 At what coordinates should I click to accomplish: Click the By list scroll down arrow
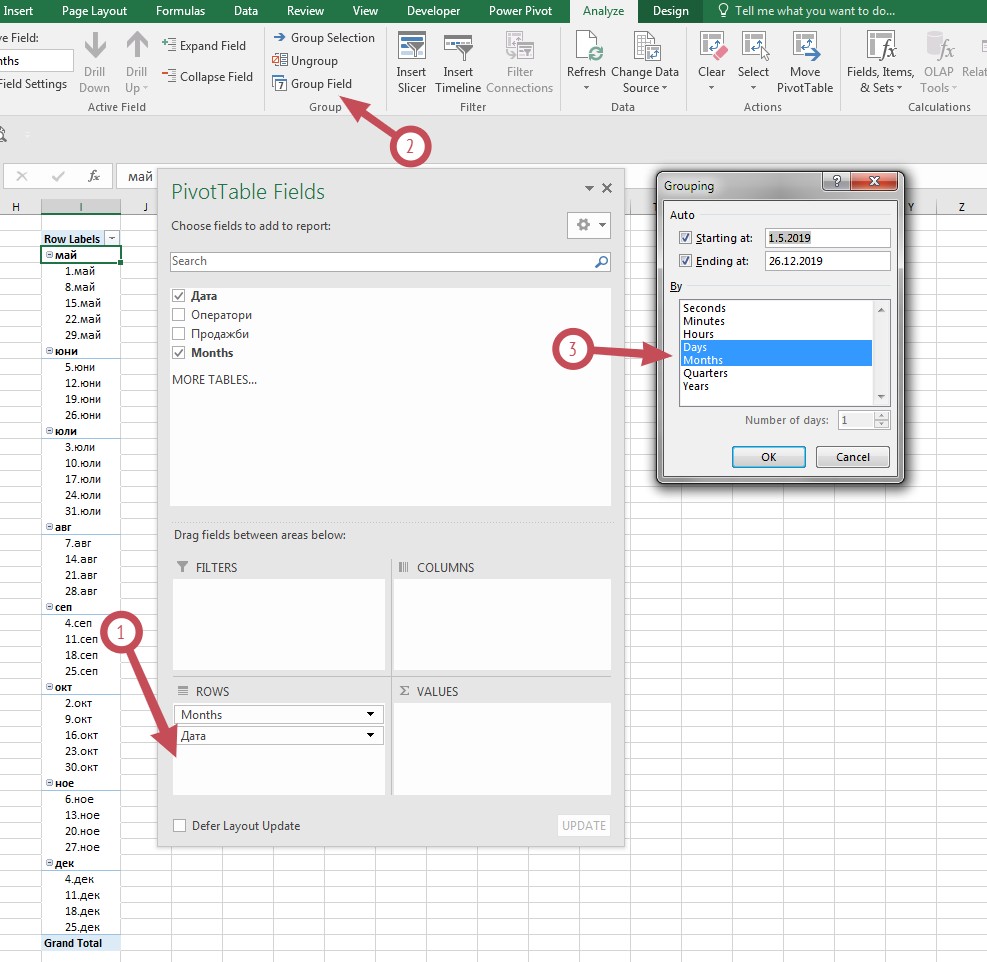click(x=881, y=397)
